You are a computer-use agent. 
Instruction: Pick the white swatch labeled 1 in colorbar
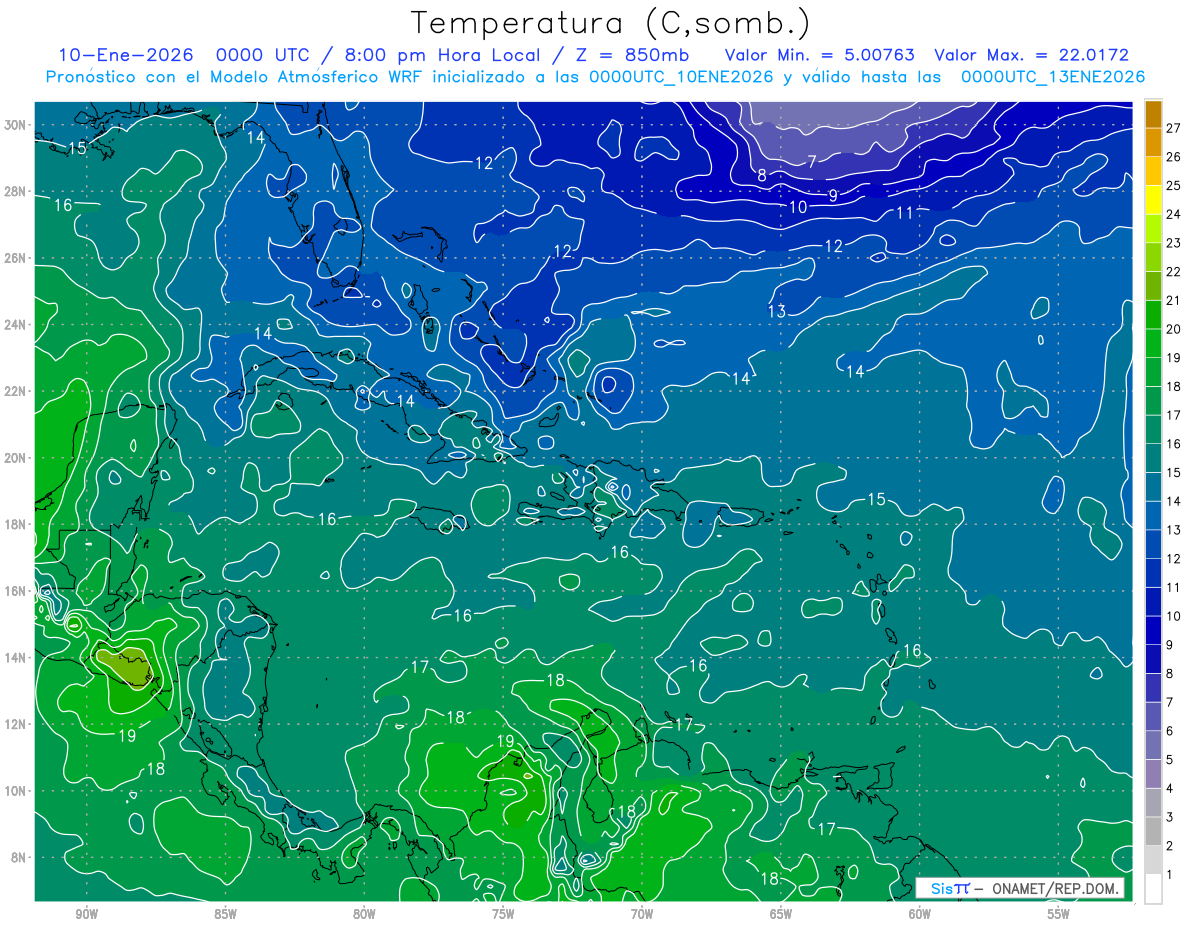click(1154, 889)
